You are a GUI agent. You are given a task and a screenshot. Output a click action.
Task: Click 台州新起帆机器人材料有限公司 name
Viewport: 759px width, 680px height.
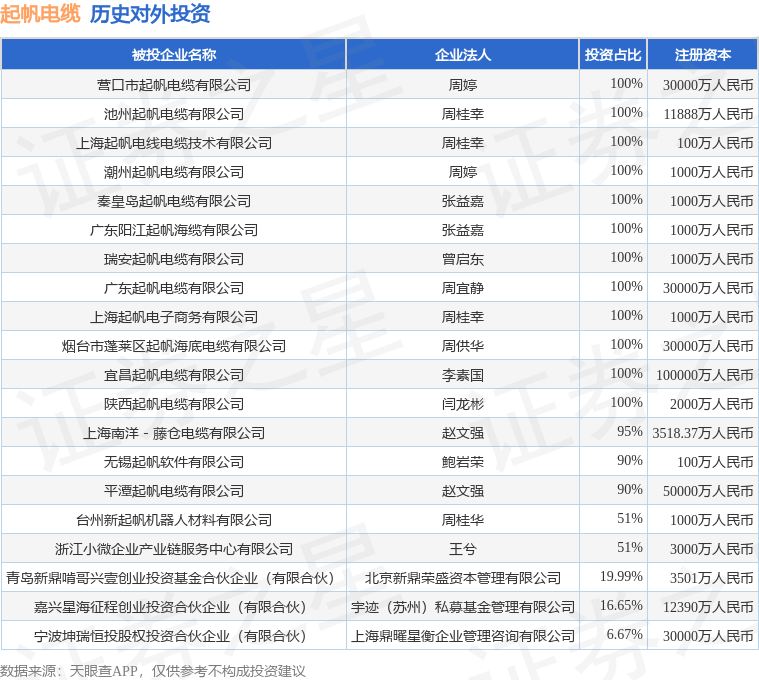[x=174, y=520]
